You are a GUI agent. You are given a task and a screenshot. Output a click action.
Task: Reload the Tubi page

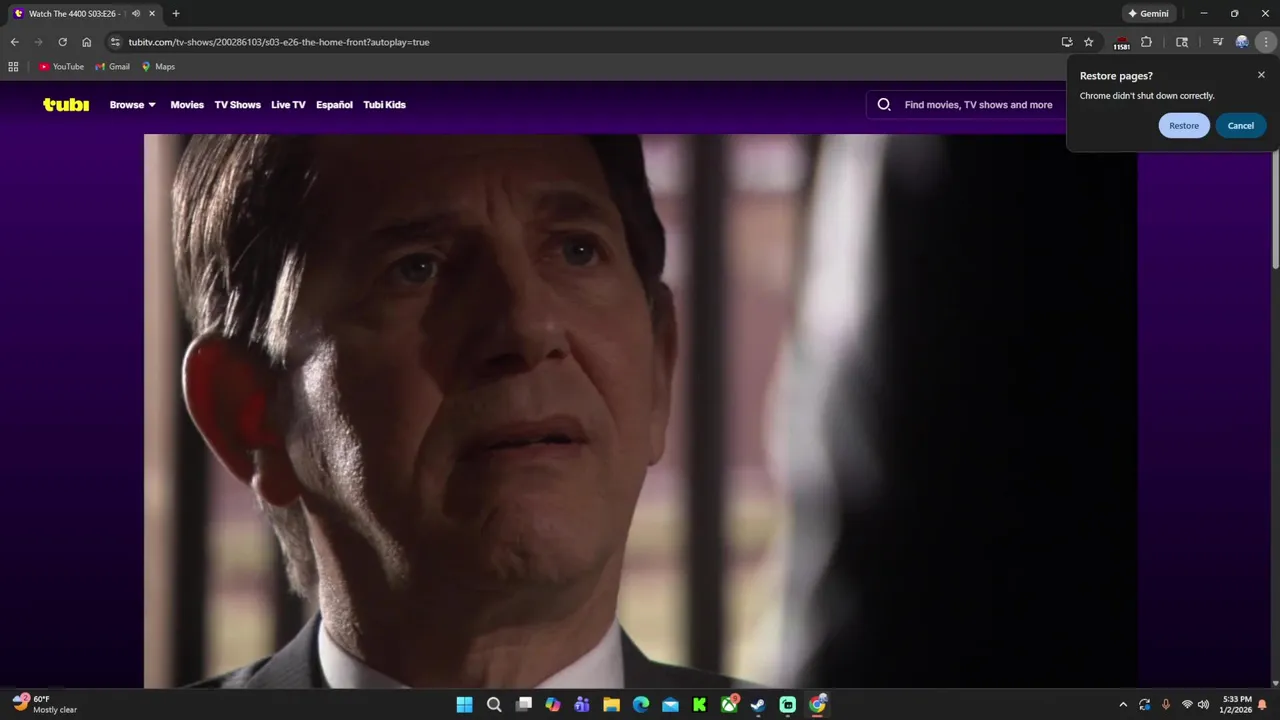tap(62, 42)
